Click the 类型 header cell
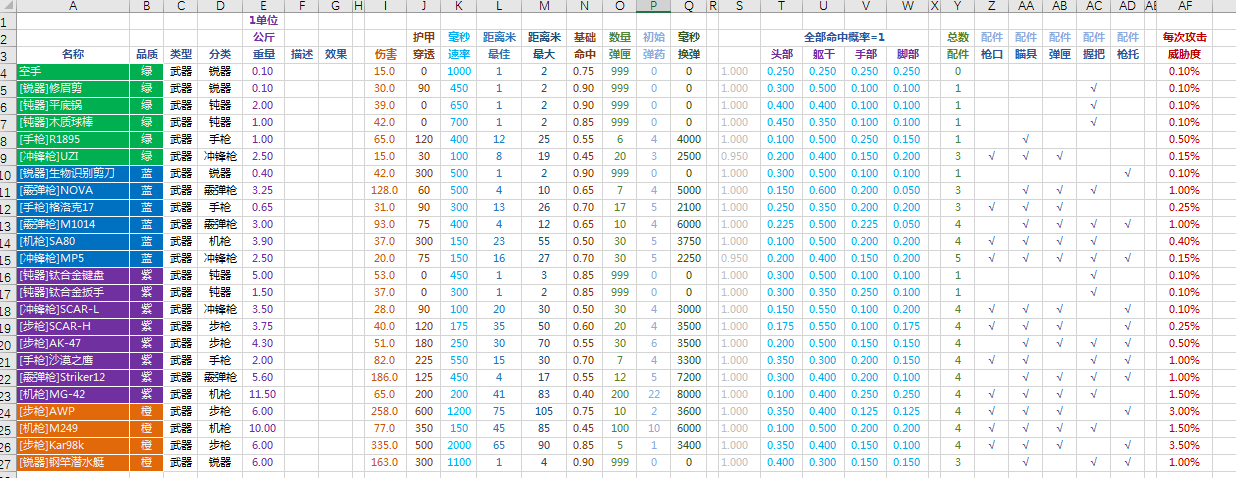 point(180,54)
